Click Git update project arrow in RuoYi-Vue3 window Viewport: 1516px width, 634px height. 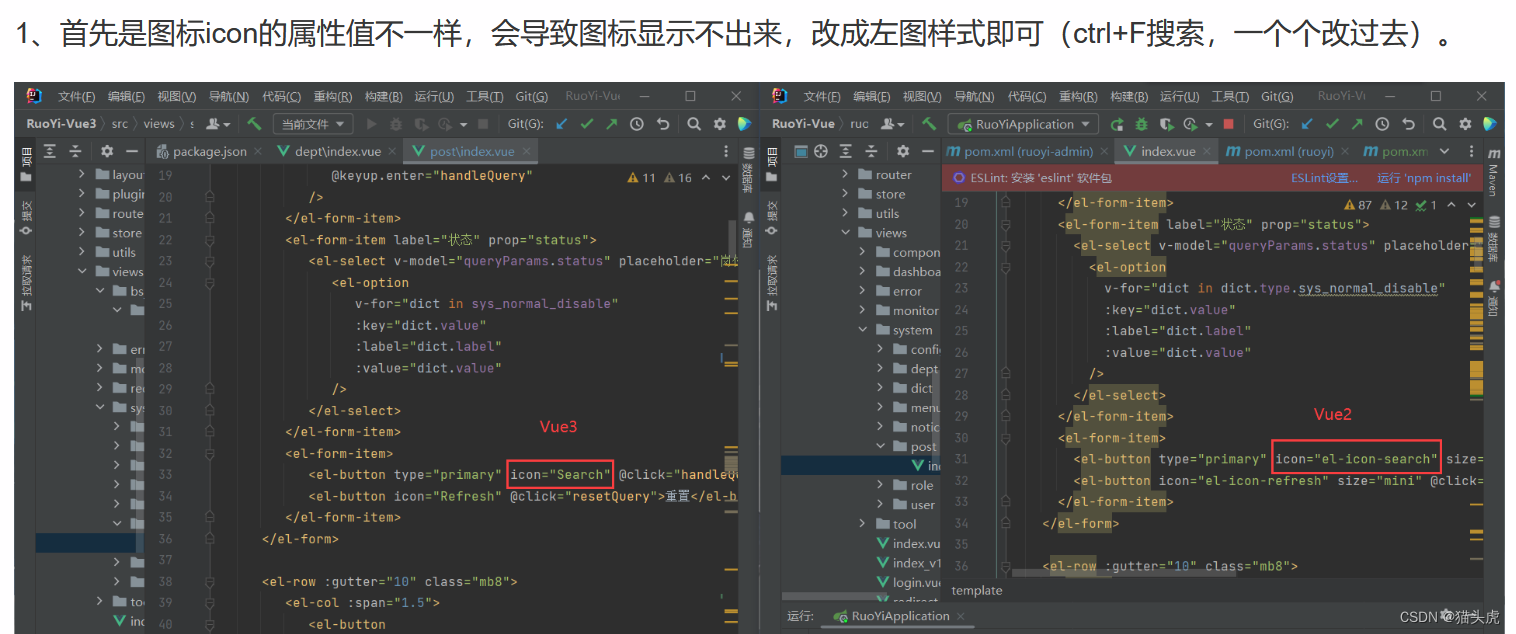pyautogui.click(x=562, y=124)
